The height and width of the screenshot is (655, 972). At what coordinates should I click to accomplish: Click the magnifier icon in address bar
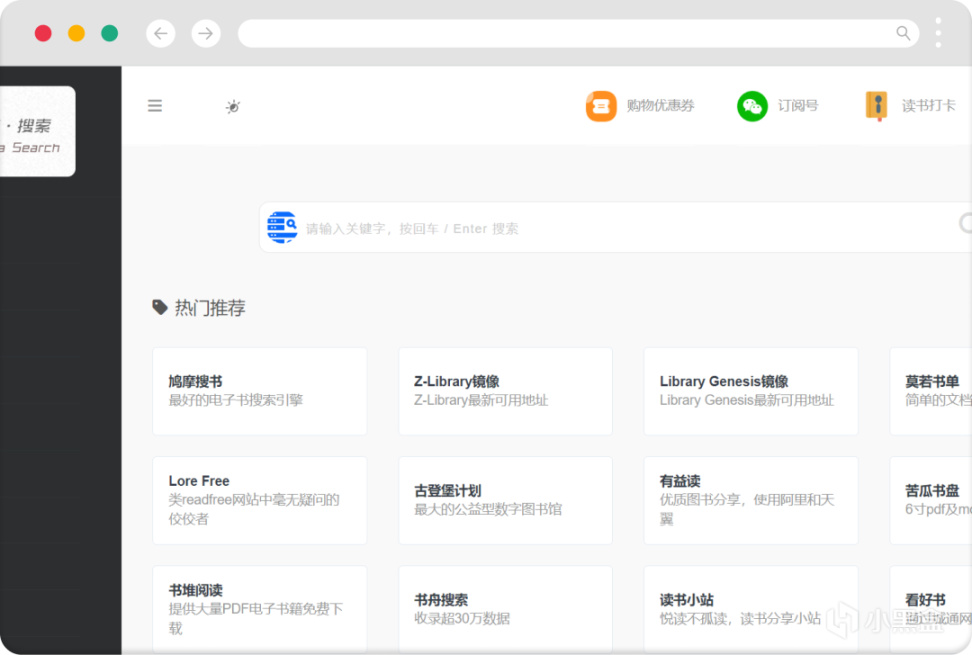[903, 33]
